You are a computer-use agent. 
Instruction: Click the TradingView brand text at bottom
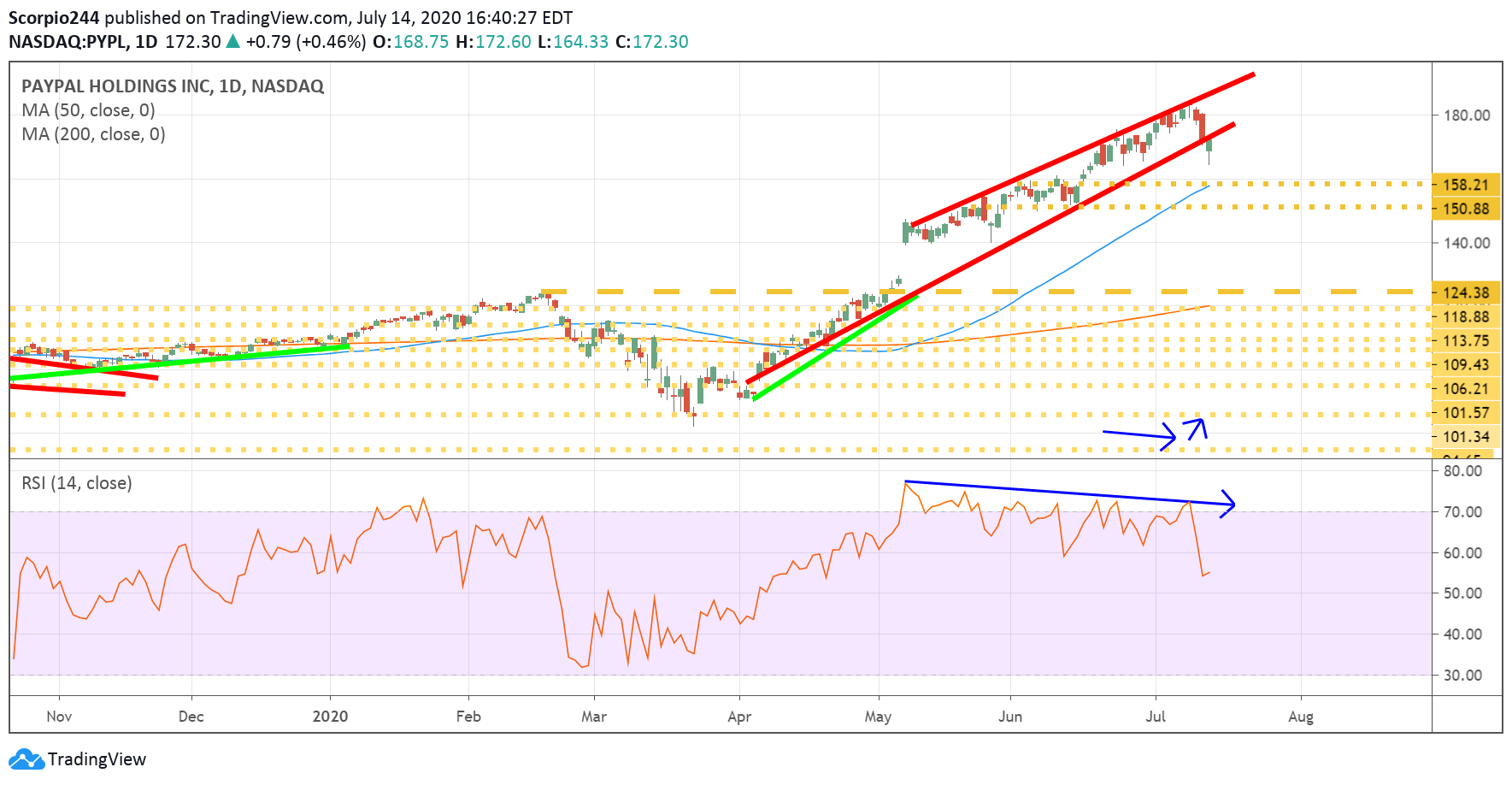(x=97, y=759)
